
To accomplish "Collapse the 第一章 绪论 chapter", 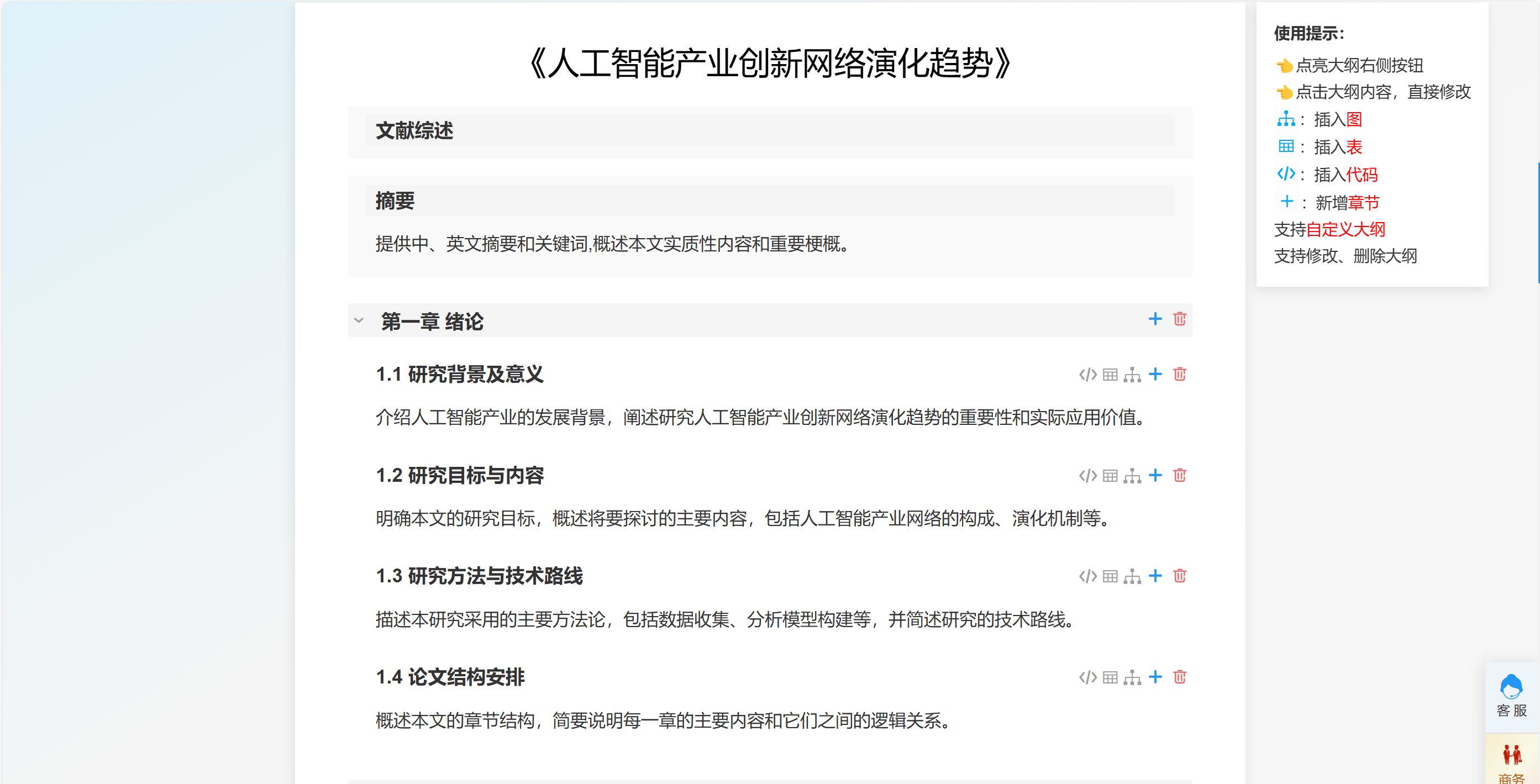I will tap(359, 320).
